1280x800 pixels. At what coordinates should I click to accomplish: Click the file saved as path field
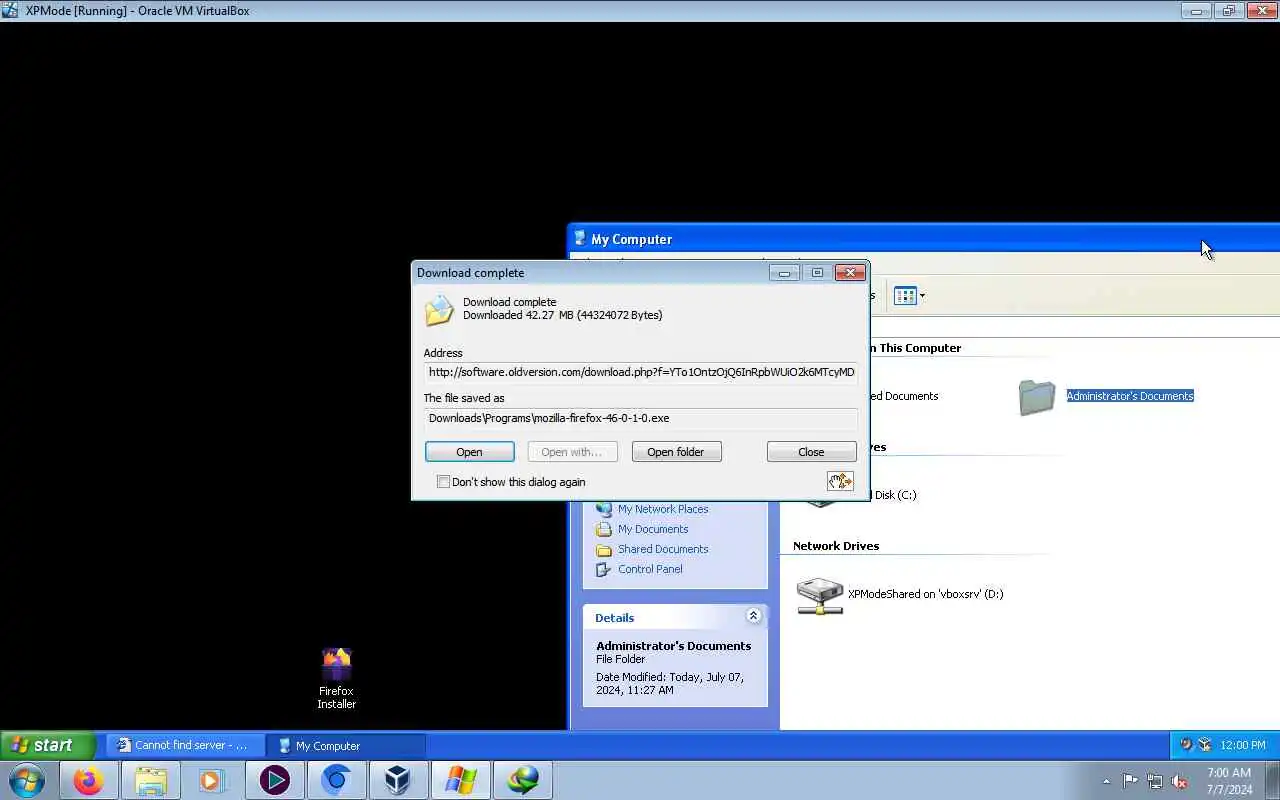click(640, 418)
